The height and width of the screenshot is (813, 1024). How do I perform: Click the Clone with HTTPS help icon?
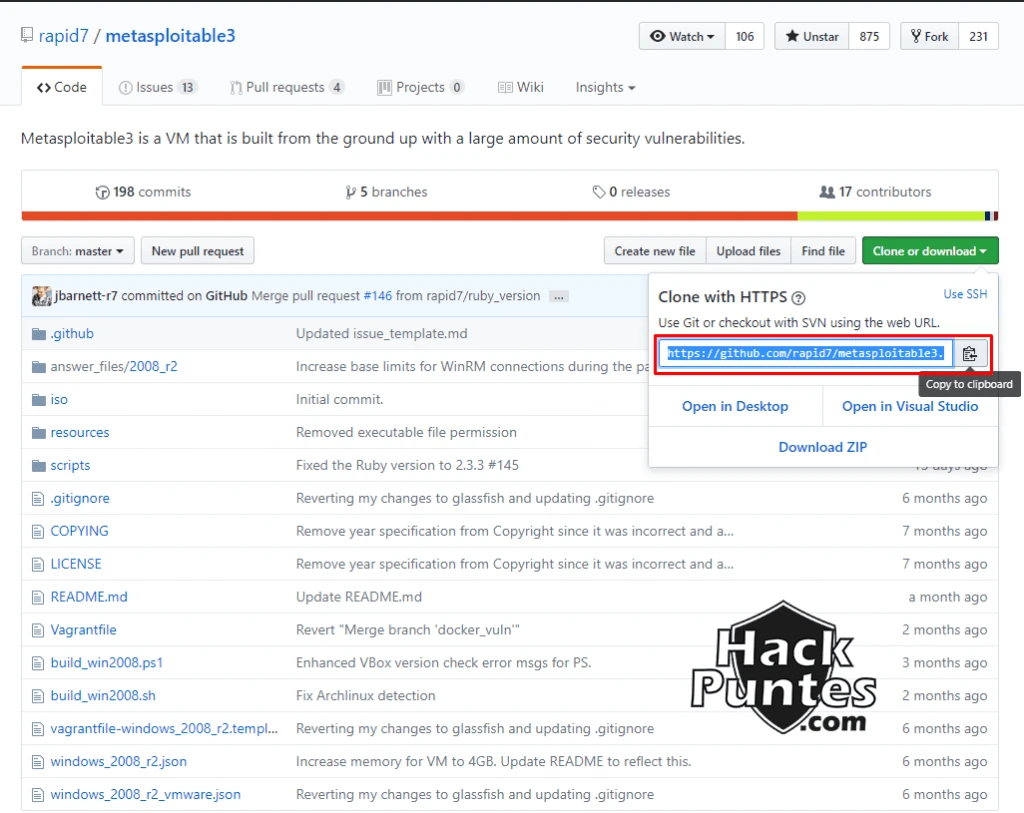[798, 298]
